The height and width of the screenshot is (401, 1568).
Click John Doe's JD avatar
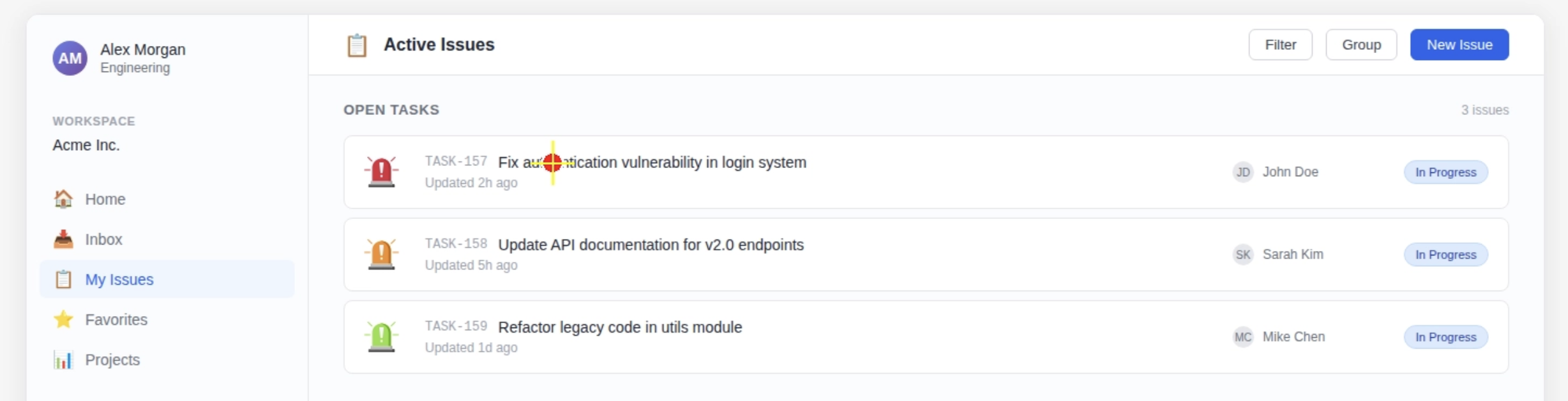coord(1242,172)
